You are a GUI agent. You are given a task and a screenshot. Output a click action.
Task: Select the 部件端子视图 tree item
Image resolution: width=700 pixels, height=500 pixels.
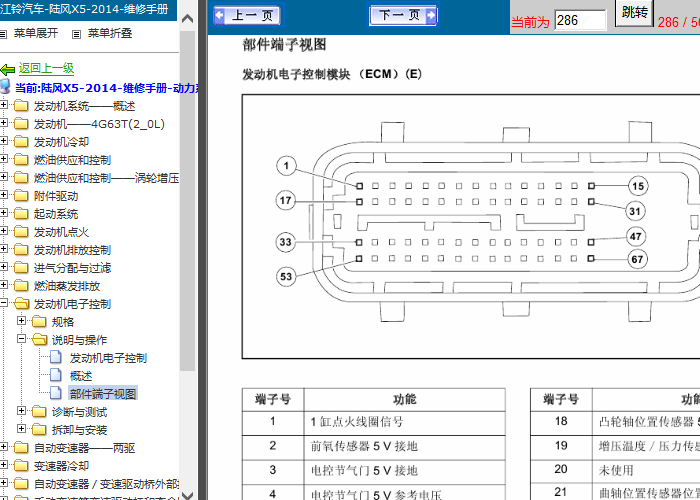[x=103, y=394]
